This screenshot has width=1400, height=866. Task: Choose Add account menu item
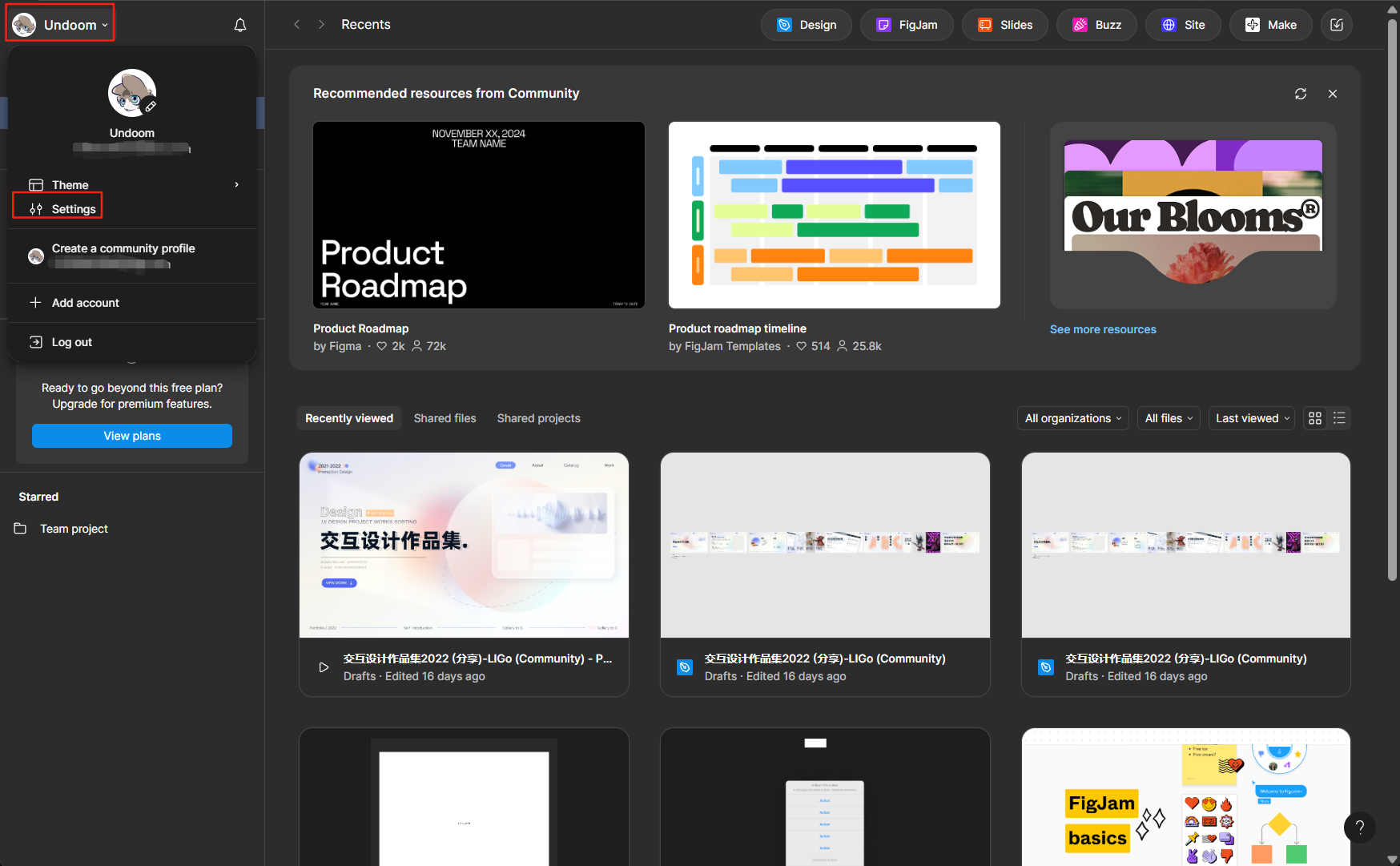(x=132, y=303)
